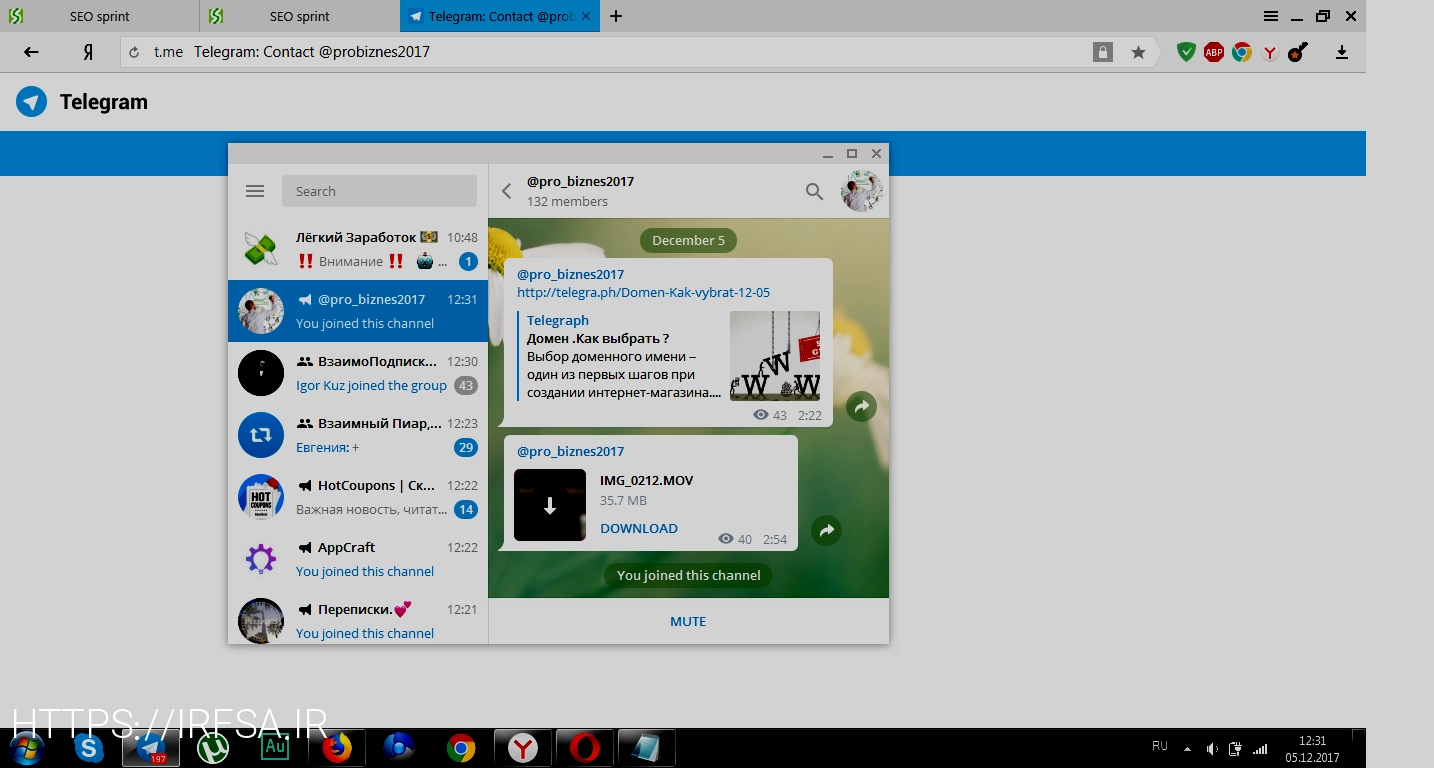Show hidden tray icons
Screen dimensions: 1434x768
click(1187, 749)
